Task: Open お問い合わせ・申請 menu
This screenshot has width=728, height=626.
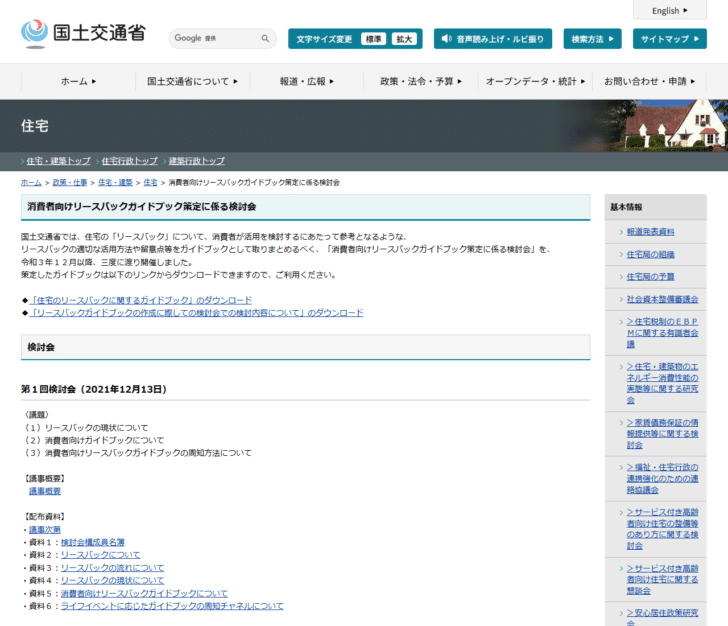Action: pos(649,81)
